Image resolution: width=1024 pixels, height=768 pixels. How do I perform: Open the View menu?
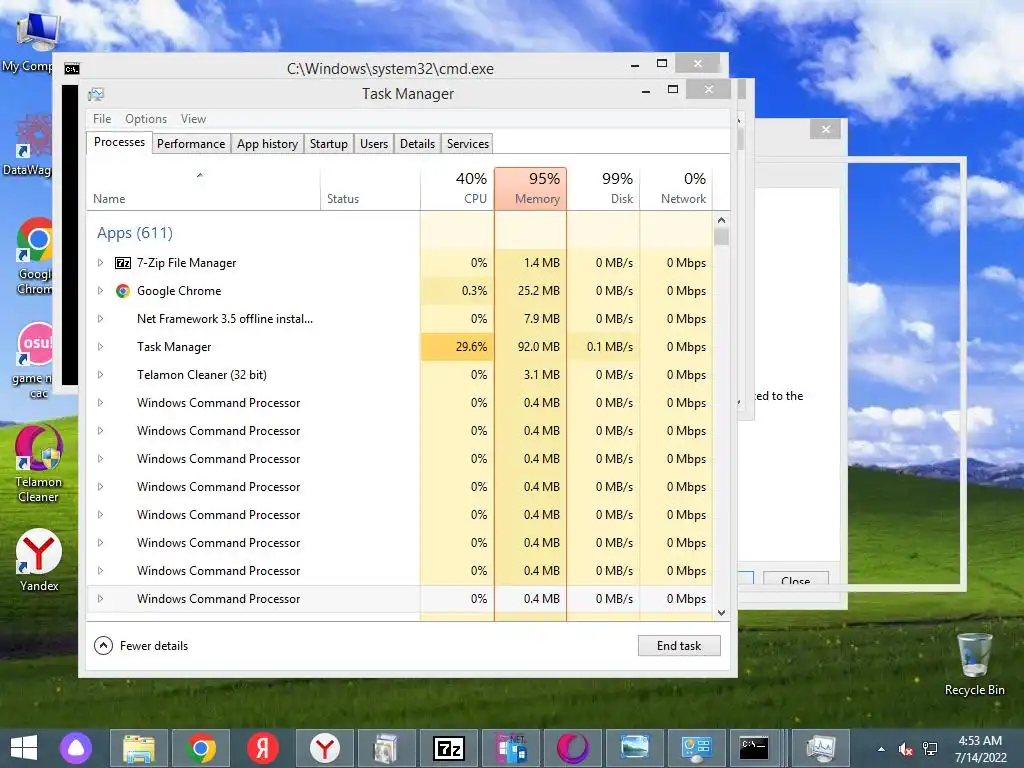pos(193,119)
